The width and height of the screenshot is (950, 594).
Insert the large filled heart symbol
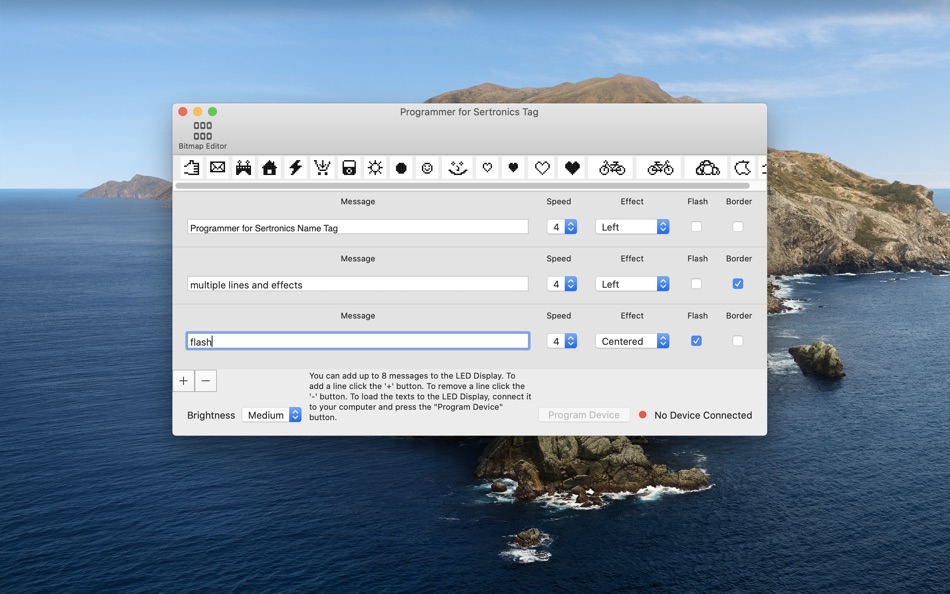pyautogui.click(x=572, y=168)
